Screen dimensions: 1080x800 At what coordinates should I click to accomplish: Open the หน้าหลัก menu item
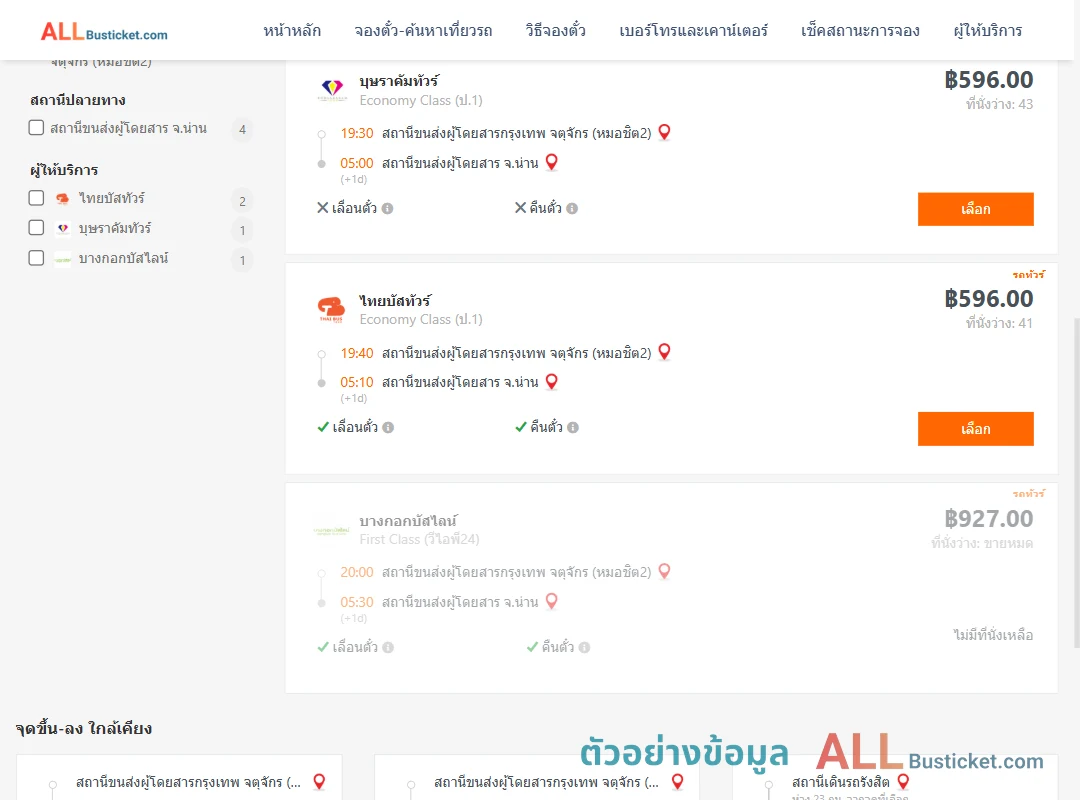pos(292,31)
